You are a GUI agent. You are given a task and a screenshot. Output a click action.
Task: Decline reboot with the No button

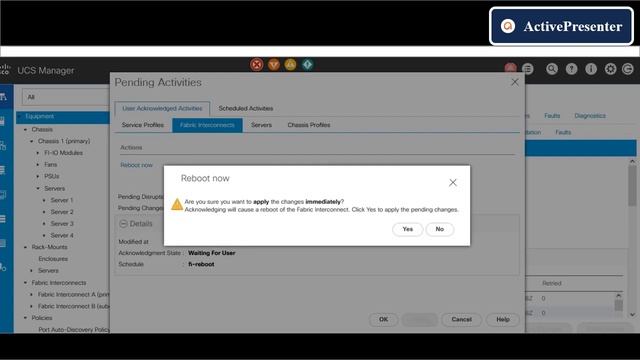tap(440, 229)
